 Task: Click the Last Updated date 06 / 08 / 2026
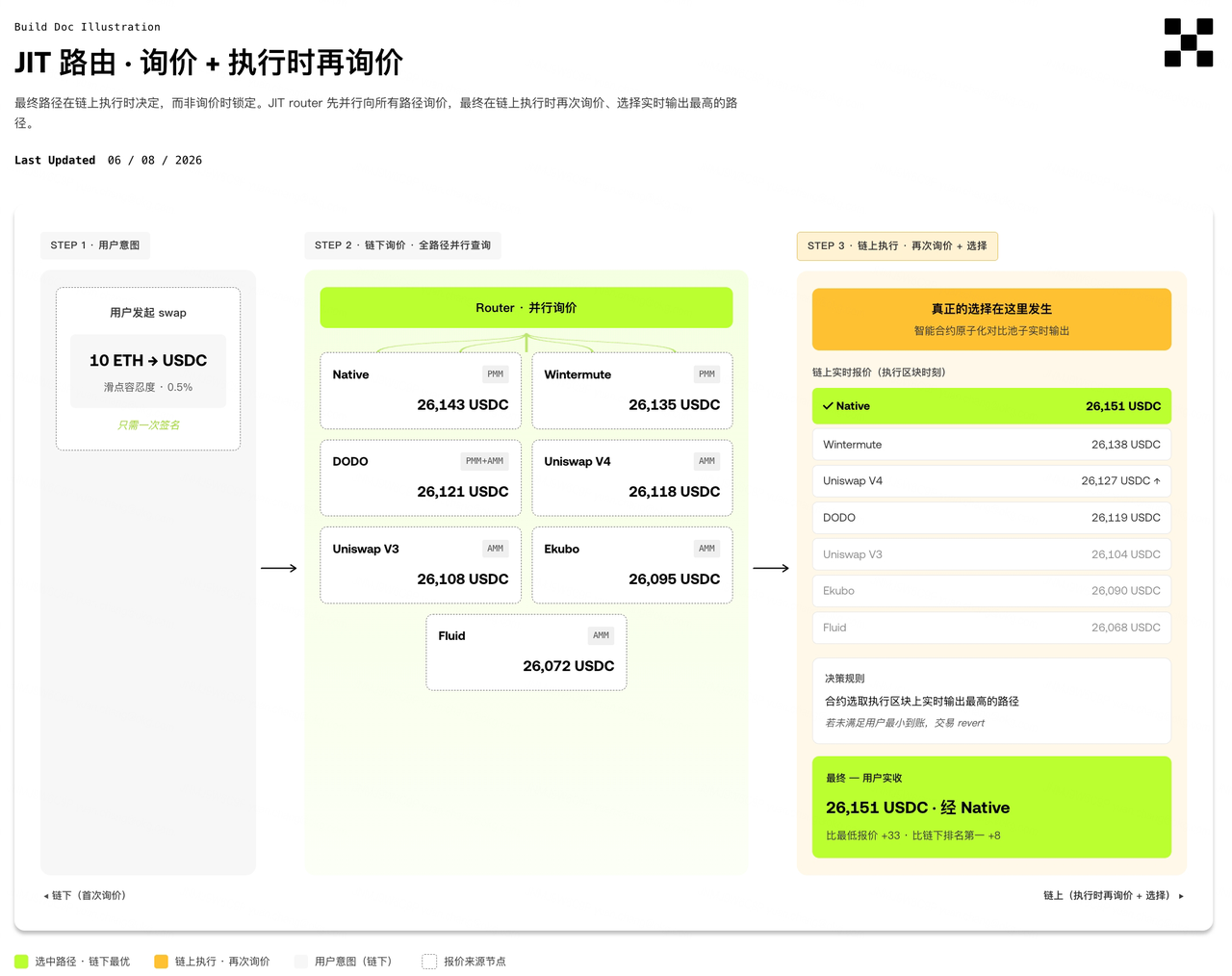click(x=155, y=161)
